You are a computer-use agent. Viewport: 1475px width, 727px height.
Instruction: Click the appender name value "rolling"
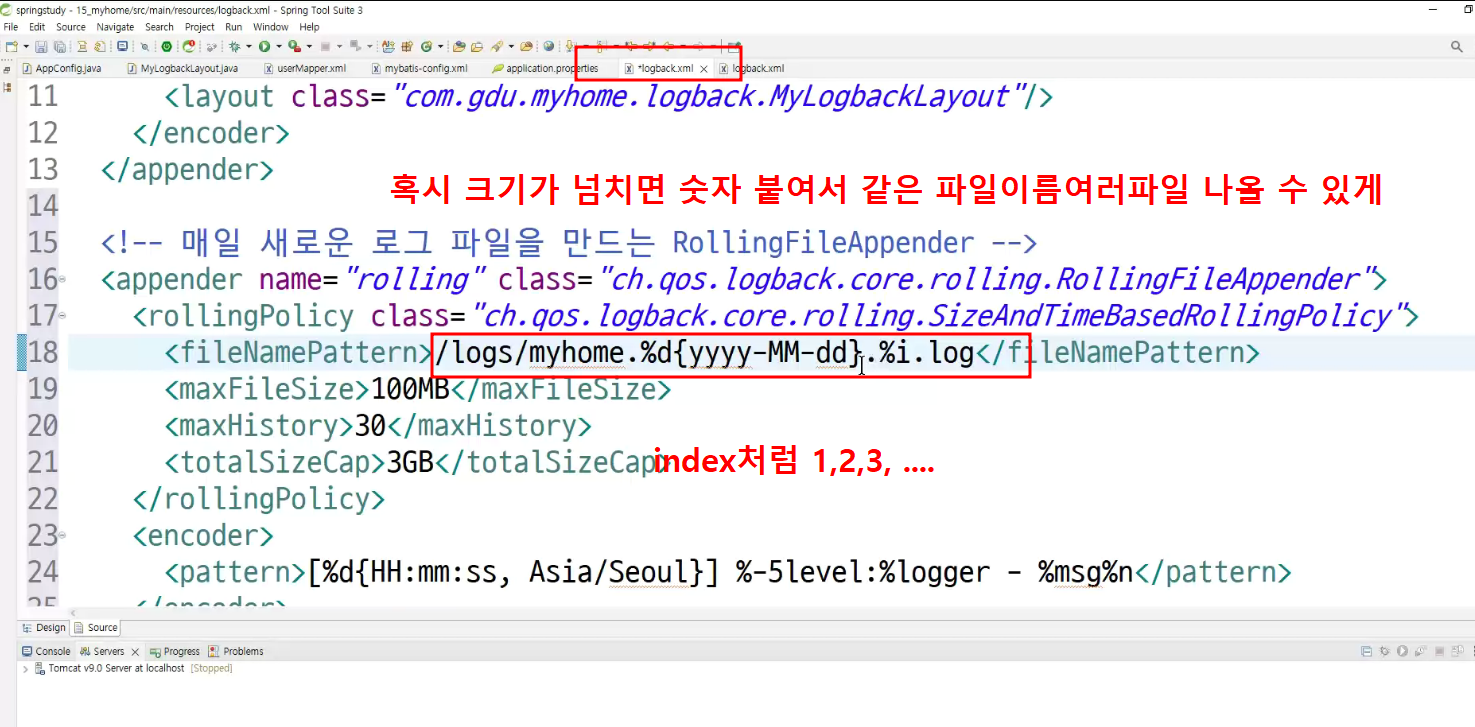[414, 279]
